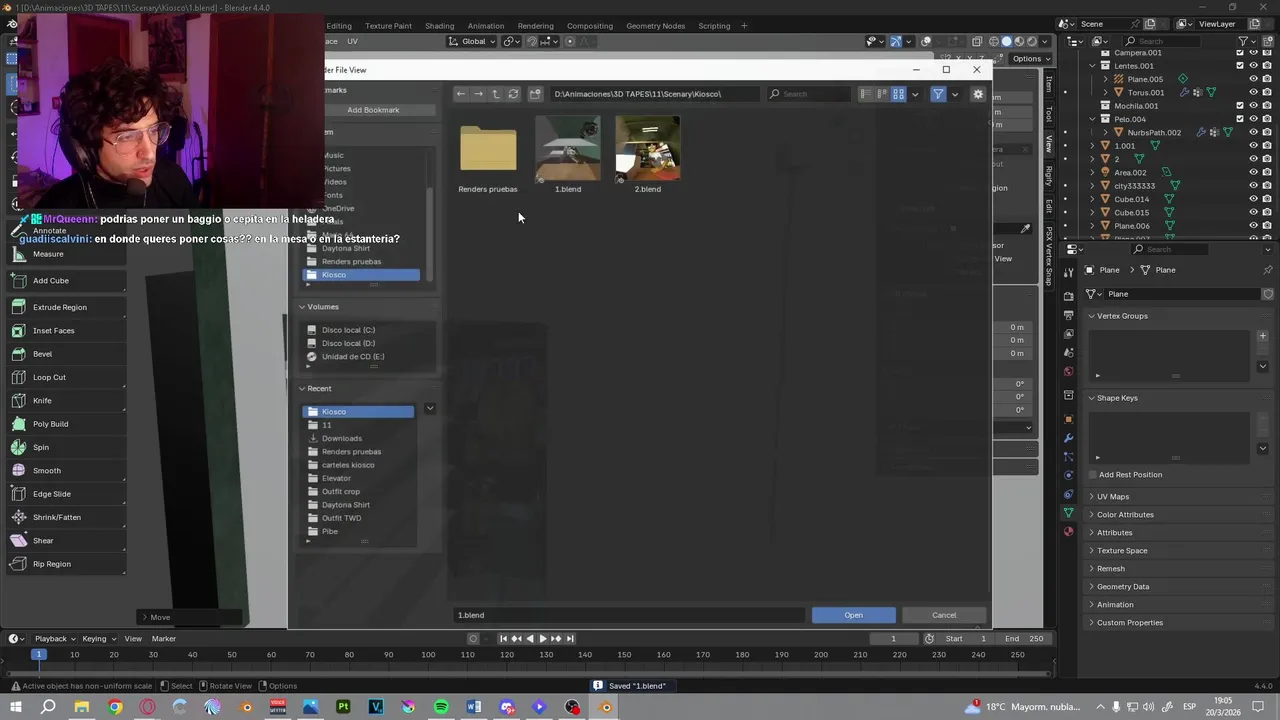Switch to thumbnail display mode

tap(899, 94)
